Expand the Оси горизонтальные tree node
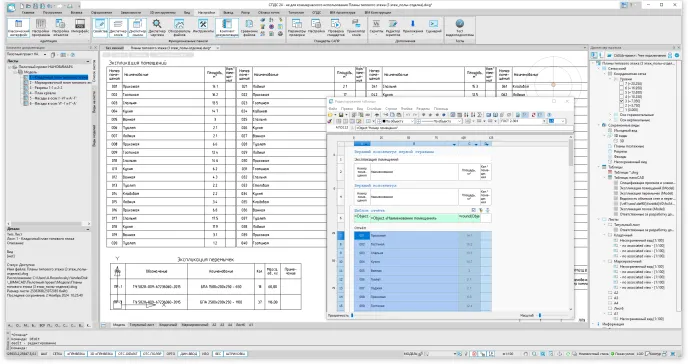The height and width of the screenshot is (364, 688). 611,115
